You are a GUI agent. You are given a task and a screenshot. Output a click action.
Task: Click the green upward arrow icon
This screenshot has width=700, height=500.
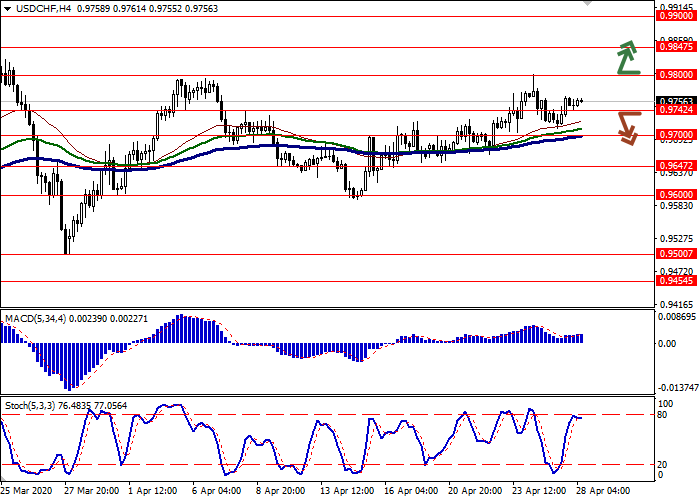point(627,58)
